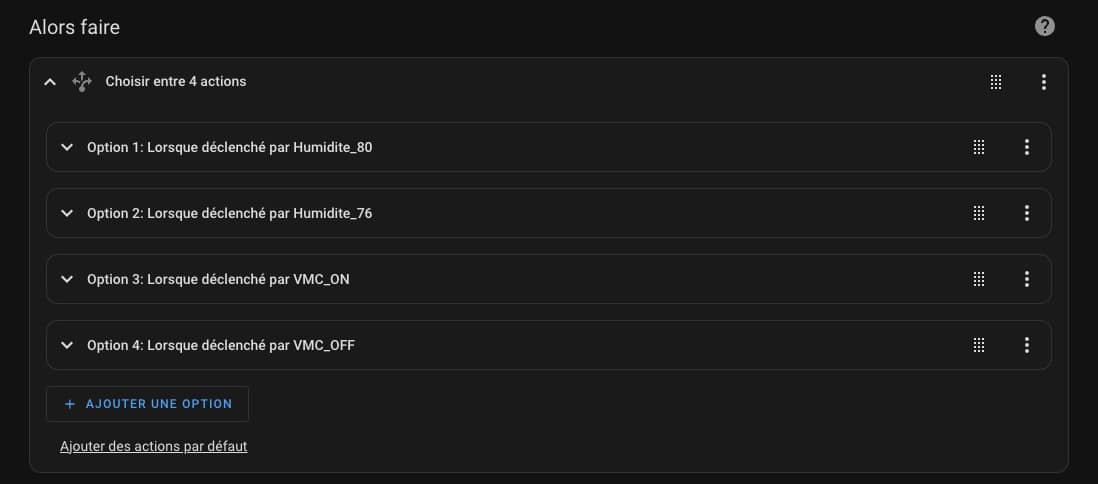Expand Option 1 Humidite_80 chevron
Viewport: 1098px width, 484px height.
pyautogui.click(x=67, y=147)
